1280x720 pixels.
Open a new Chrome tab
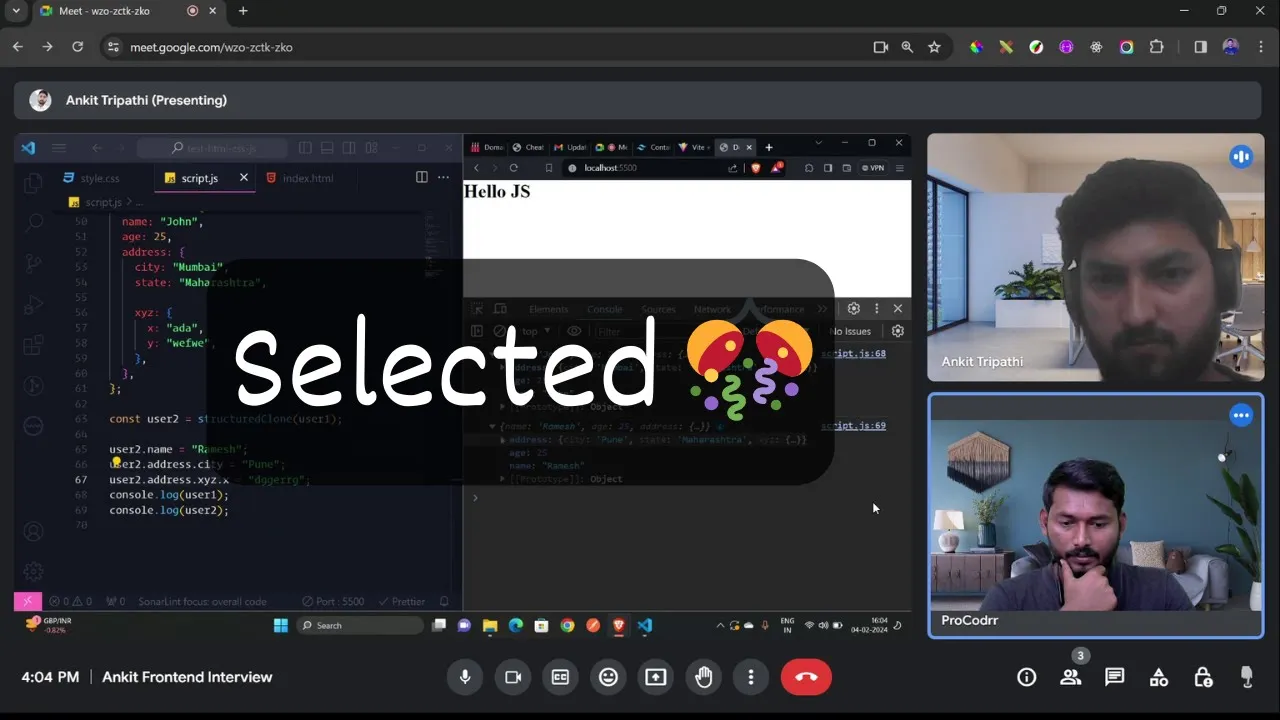click(243, 11)
